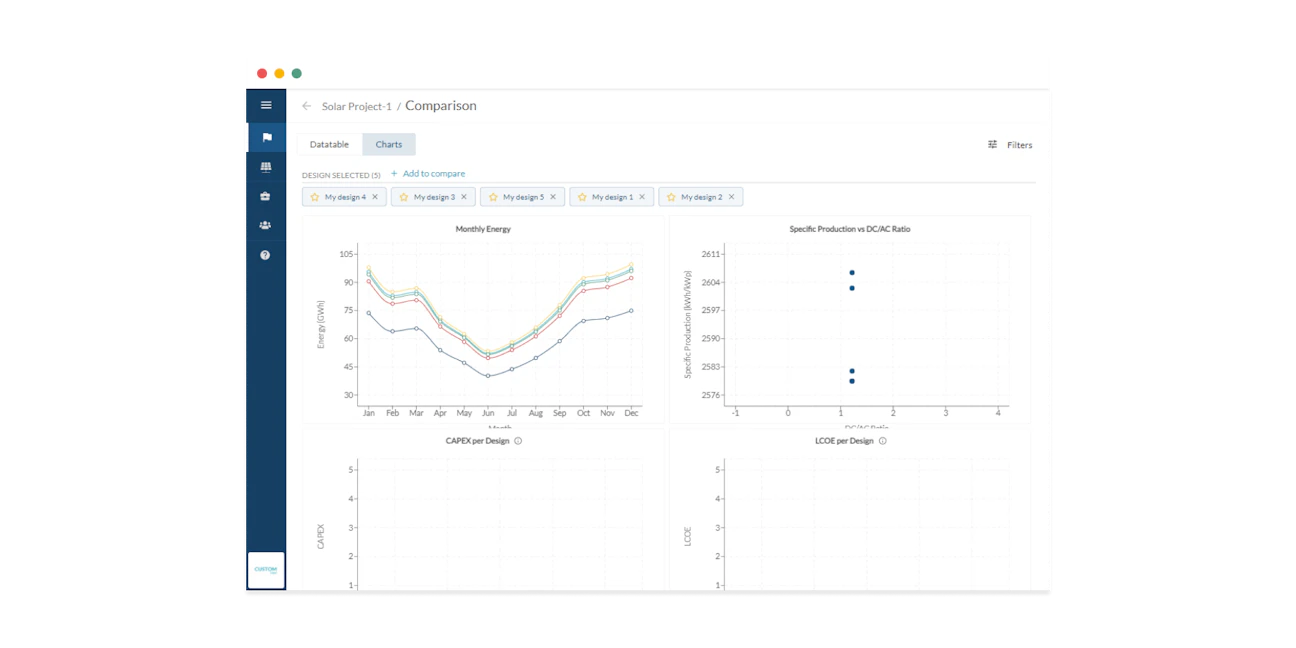
Task: Toggle the star on My design 4
Action: [315, 197]
